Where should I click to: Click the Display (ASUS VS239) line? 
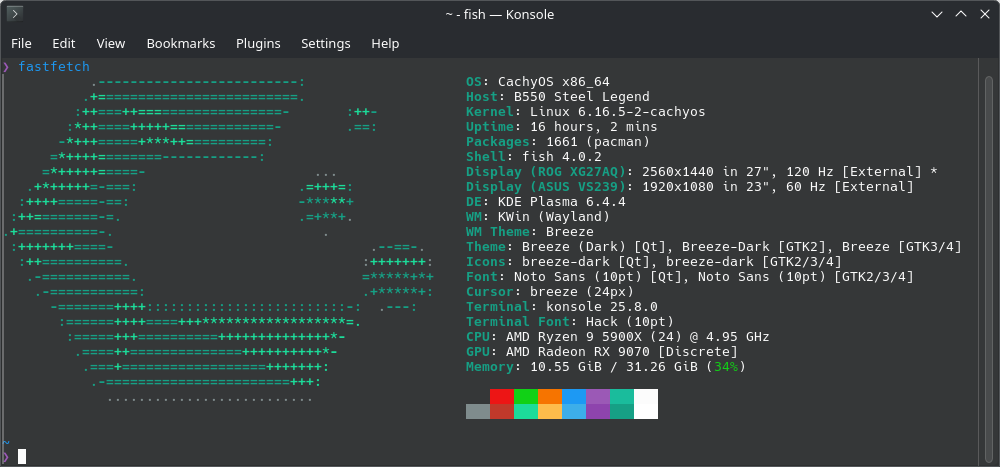tap(690, 187)
